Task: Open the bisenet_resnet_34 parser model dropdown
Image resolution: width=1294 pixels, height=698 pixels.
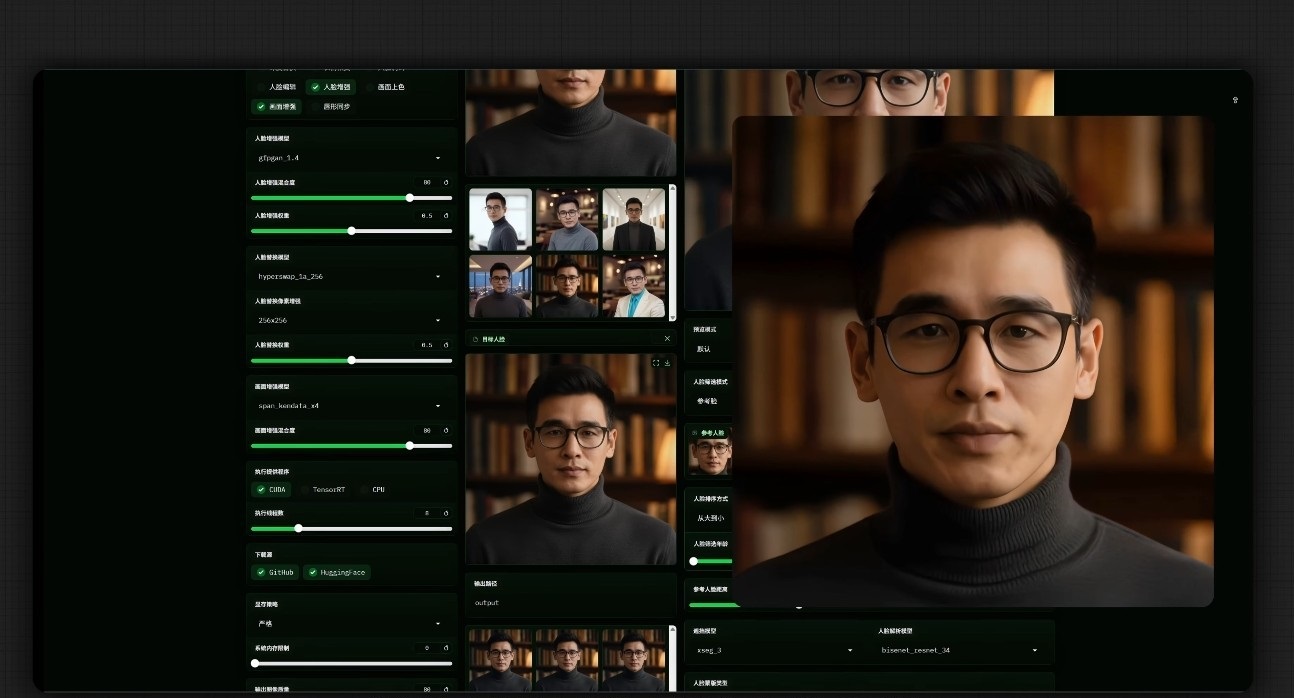Action: (x=962, y=650)
